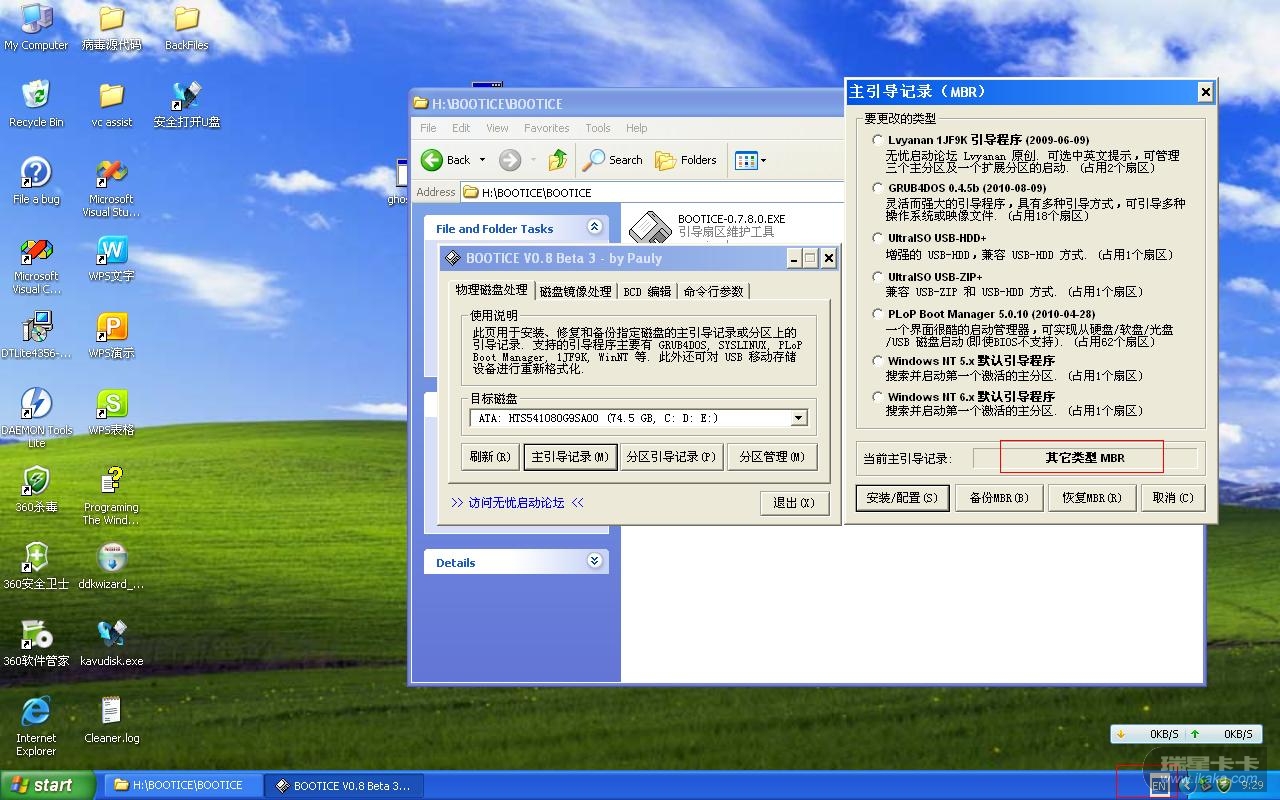This screenshot has height=800, width=1280.
Task: Toggle the Folders pane in Explorer
Action: point(686,160)
